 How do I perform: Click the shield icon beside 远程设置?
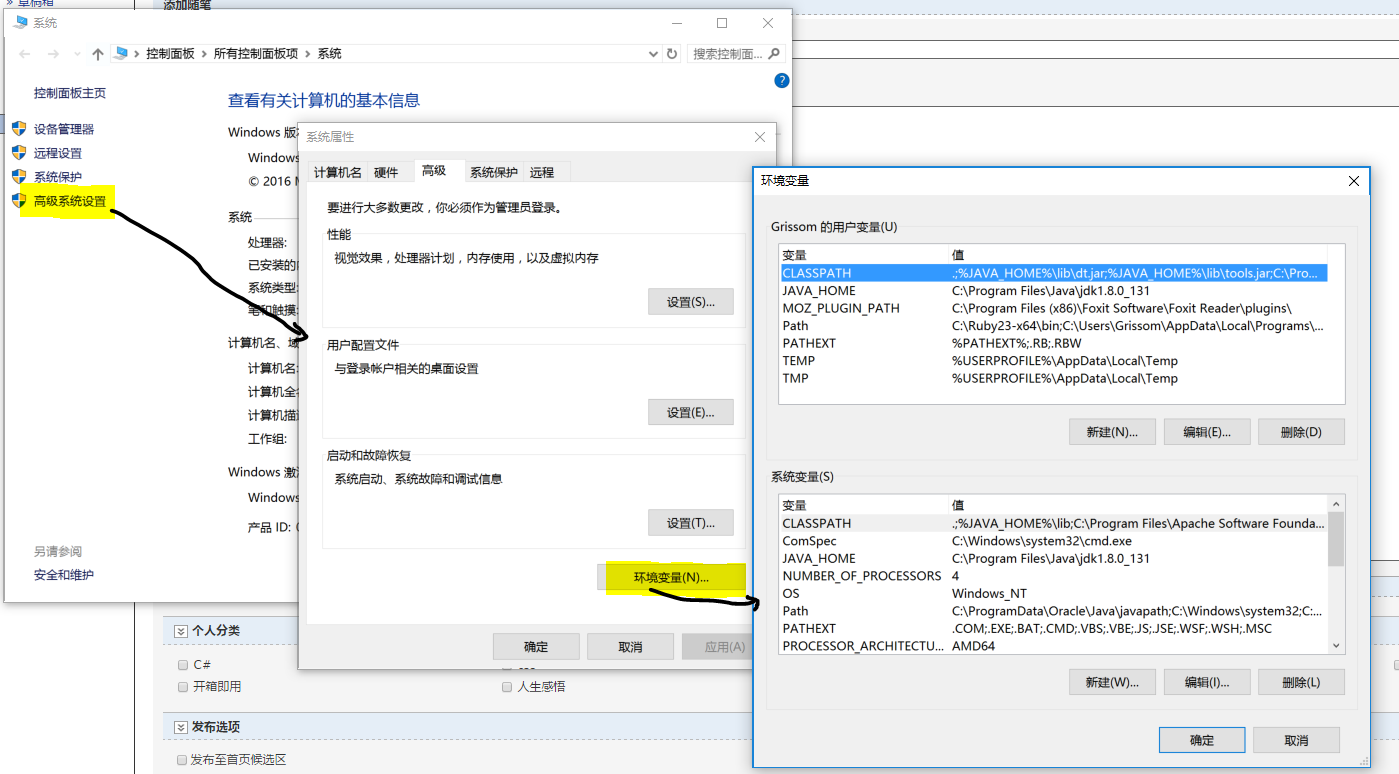pos(19,152)
